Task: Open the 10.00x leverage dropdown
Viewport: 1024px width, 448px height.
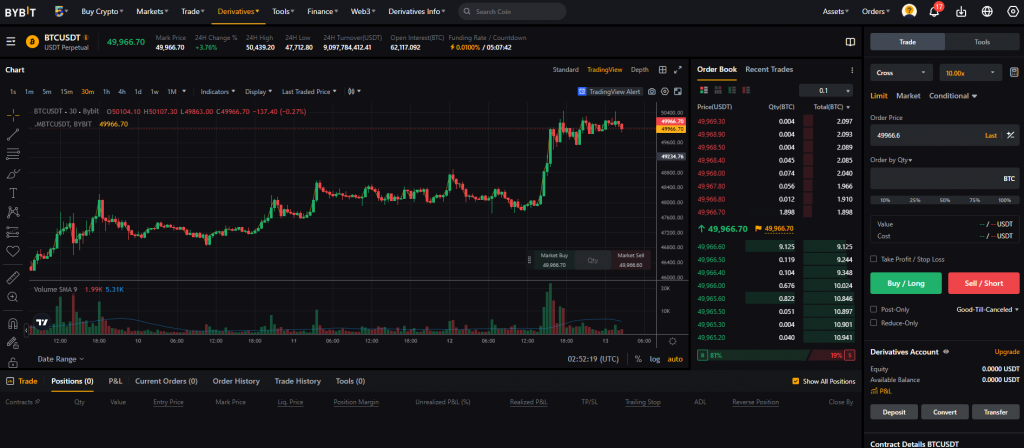Action: (x=970, y=72)
